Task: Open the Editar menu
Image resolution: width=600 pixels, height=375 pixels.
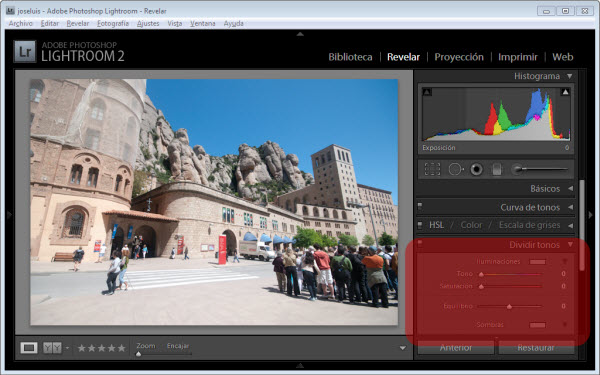Action: pos(50,23)
